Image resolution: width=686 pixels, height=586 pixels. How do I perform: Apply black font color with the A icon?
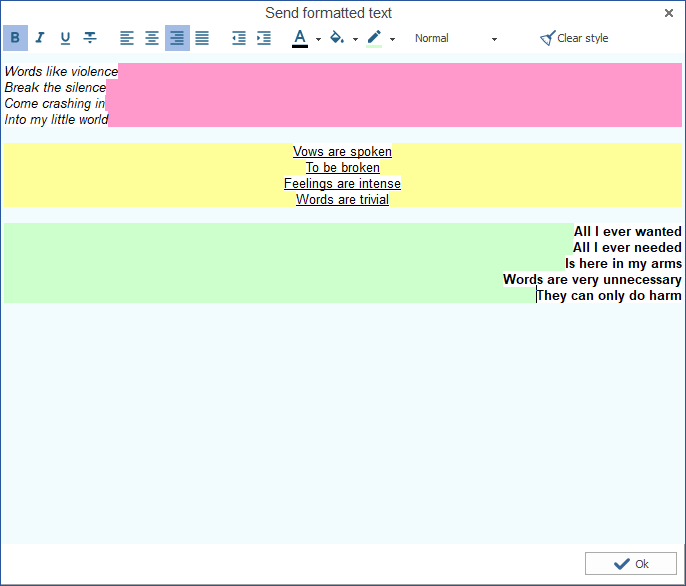tap(300, 38)
